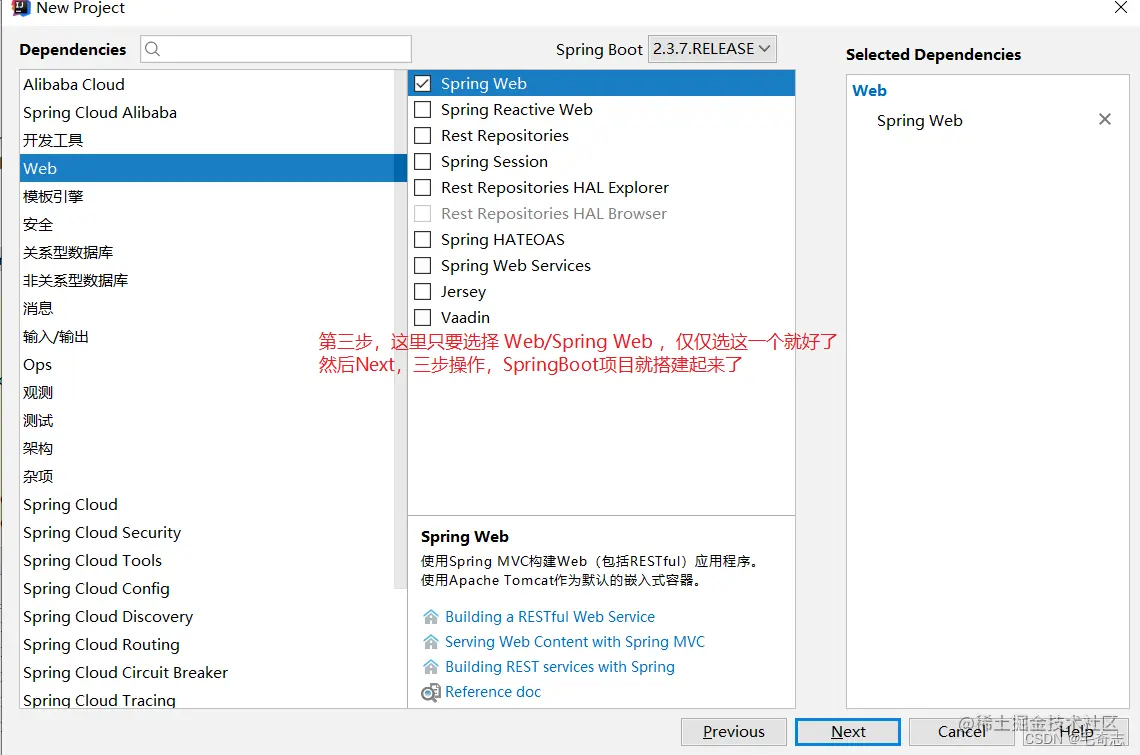1140x755 pixels.
Task: Check the Spring HATEOAS dependency
Action: tap(422, 240)
